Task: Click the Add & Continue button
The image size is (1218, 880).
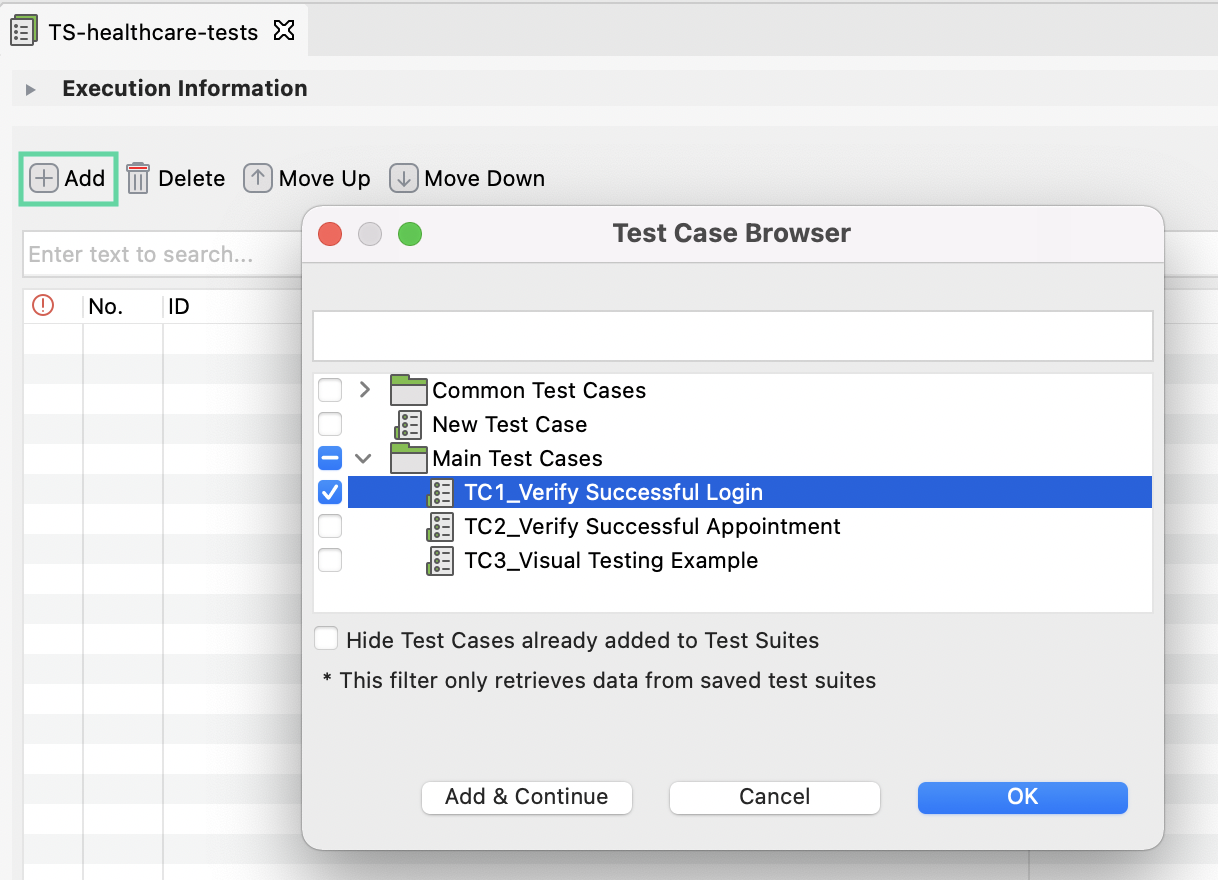Action: (x=526, y=797)
